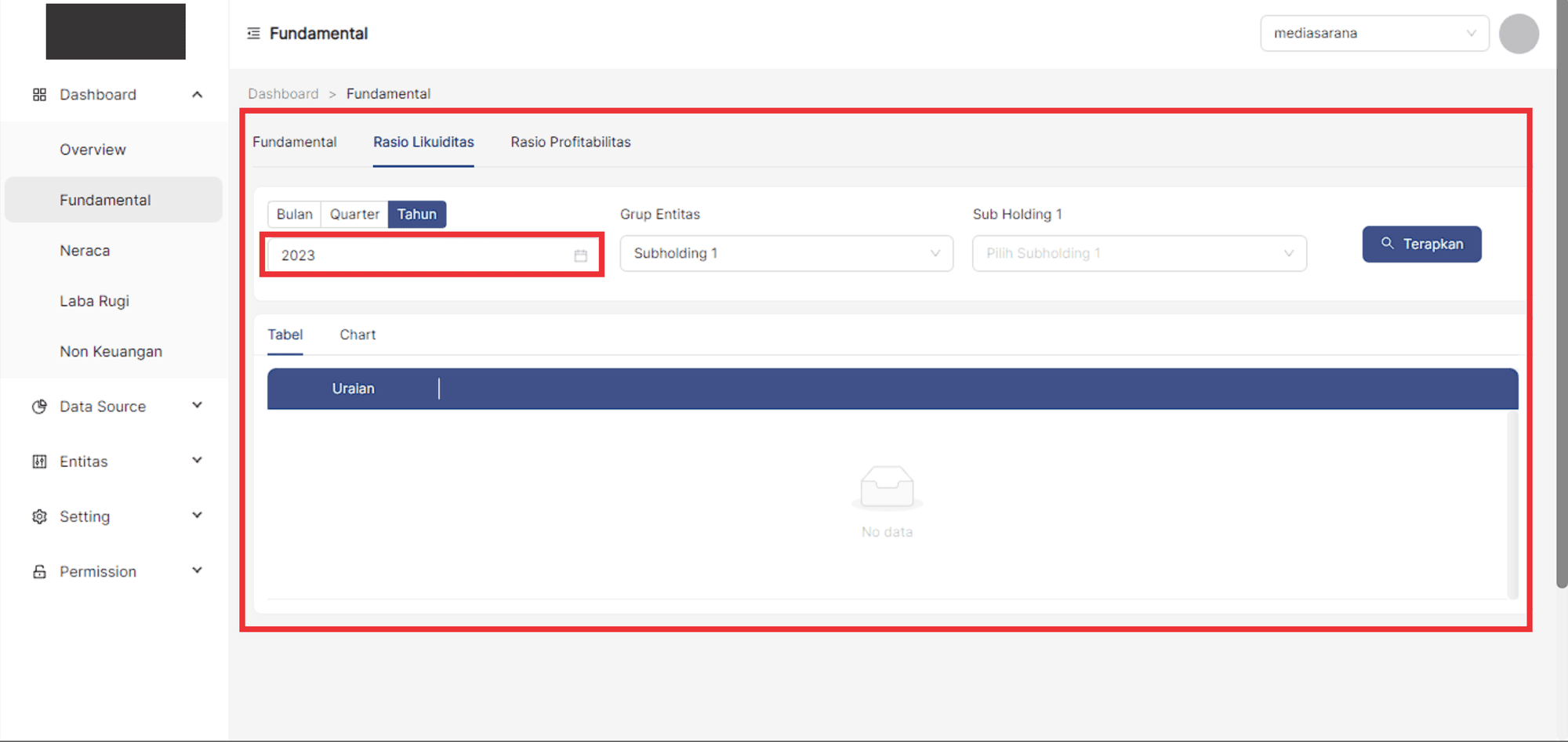The width and height of the screenshot is (1568, 742).
Task: Switch to the Chart view tab
Action: [358, 335]
